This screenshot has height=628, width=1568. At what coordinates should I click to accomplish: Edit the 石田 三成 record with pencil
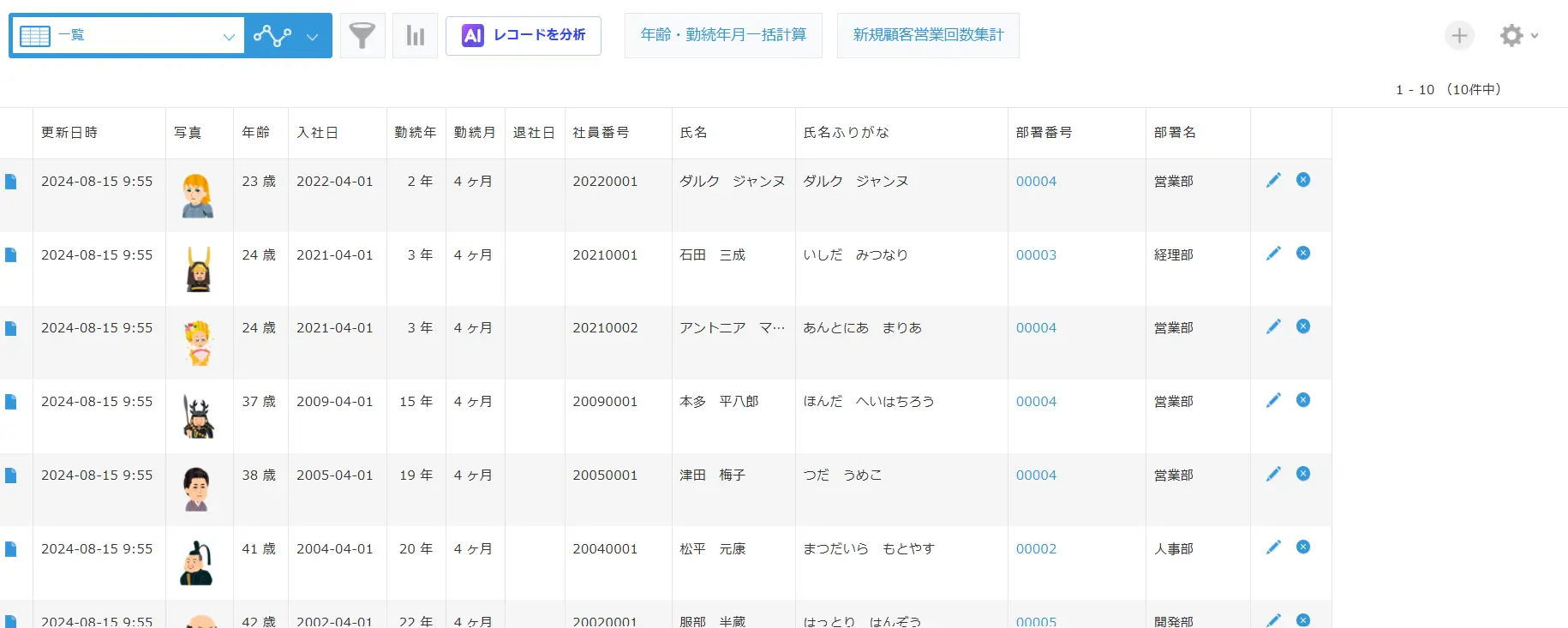coord(1273,254)
